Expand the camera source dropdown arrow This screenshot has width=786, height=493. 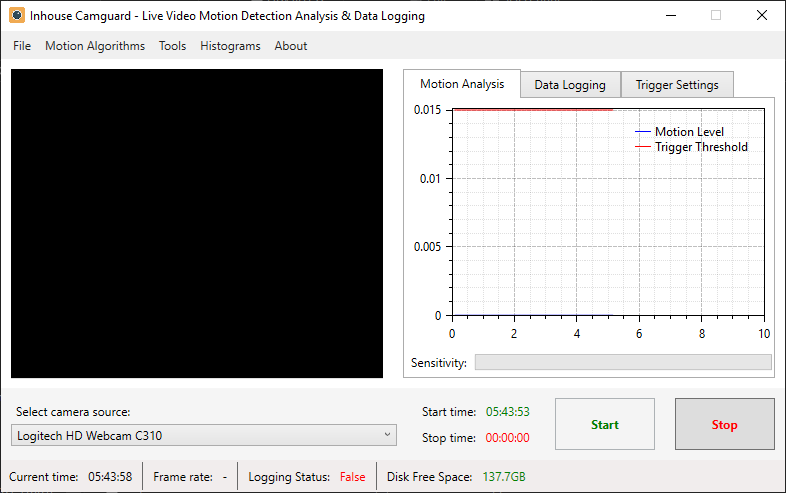pyautogui.click(x=387, y=435)
